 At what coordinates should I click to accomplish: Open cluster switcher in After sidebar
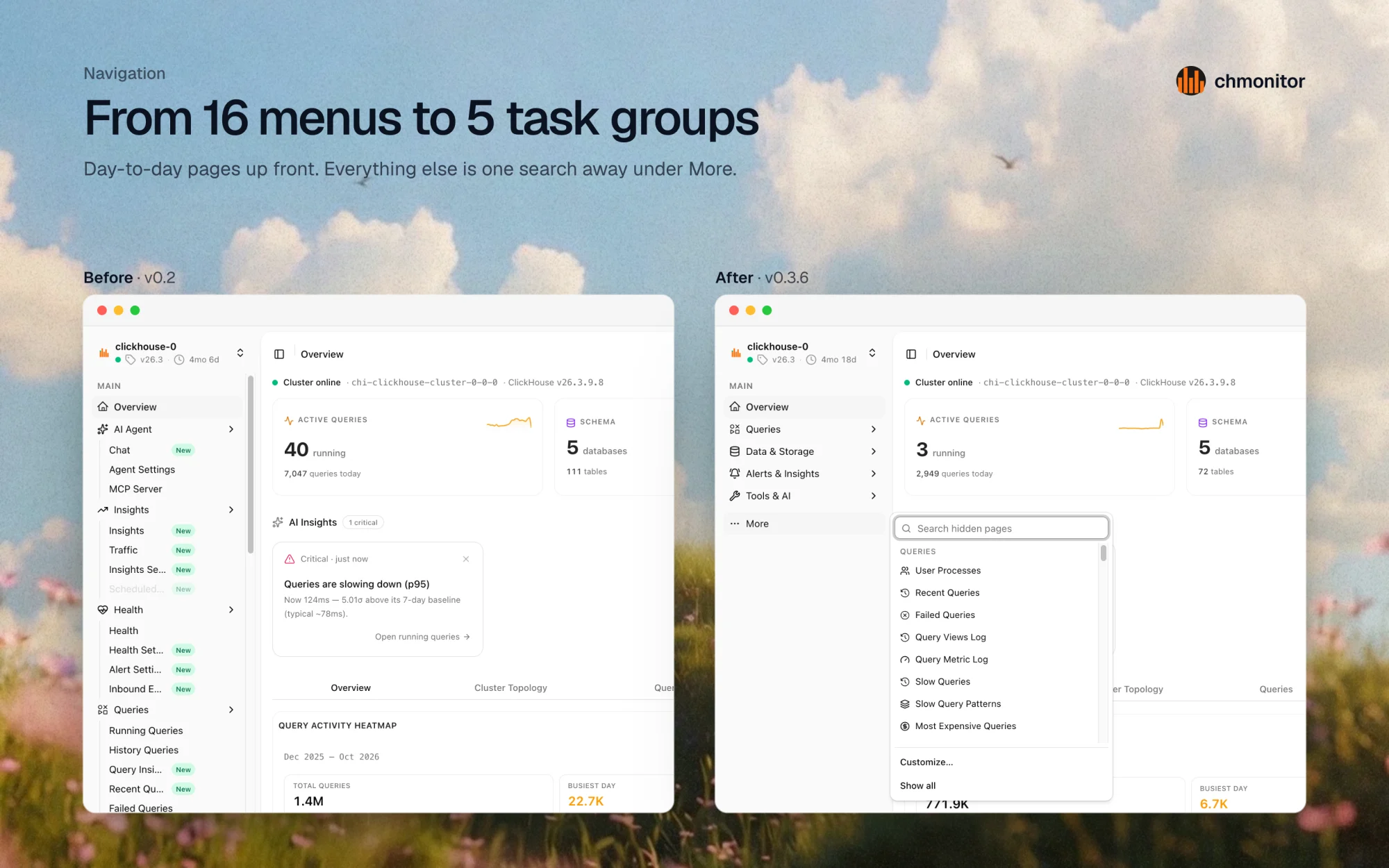(x=872, y=353)
